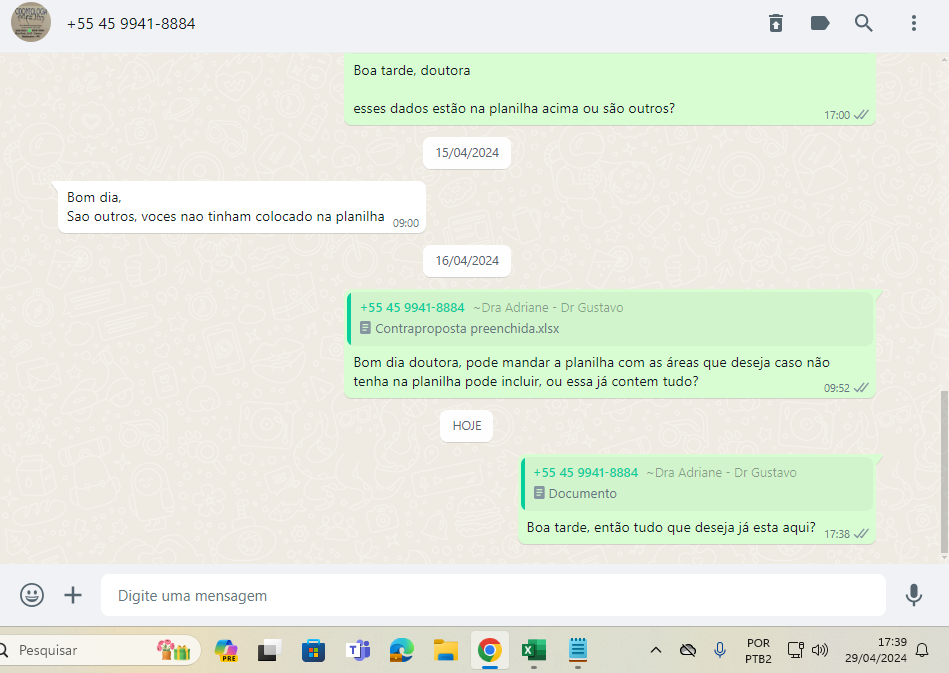Open Microsoft Teams from taskbar

358,650
